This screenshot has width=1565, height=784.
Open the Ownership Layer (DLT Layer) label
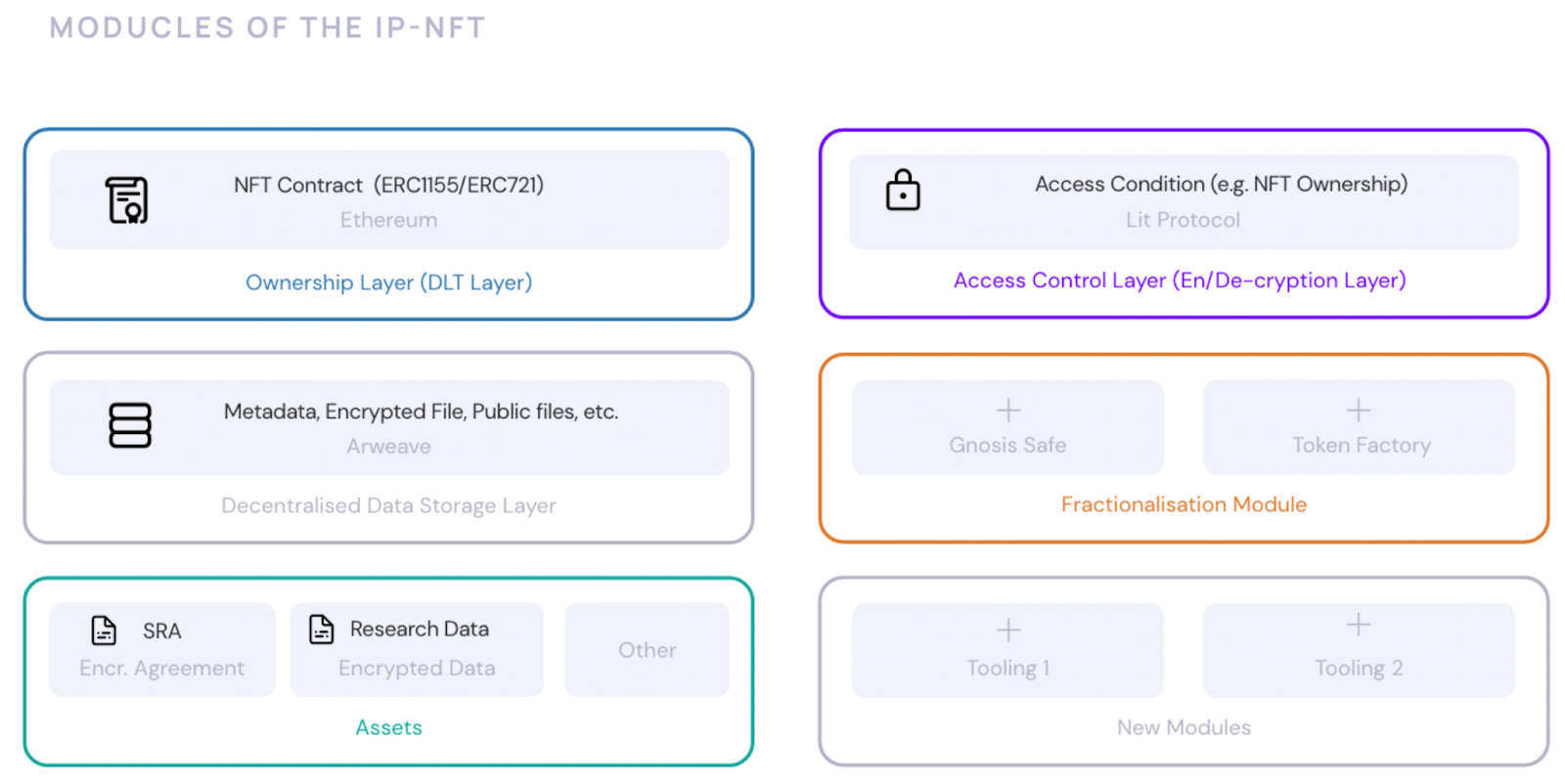[388, 283]
